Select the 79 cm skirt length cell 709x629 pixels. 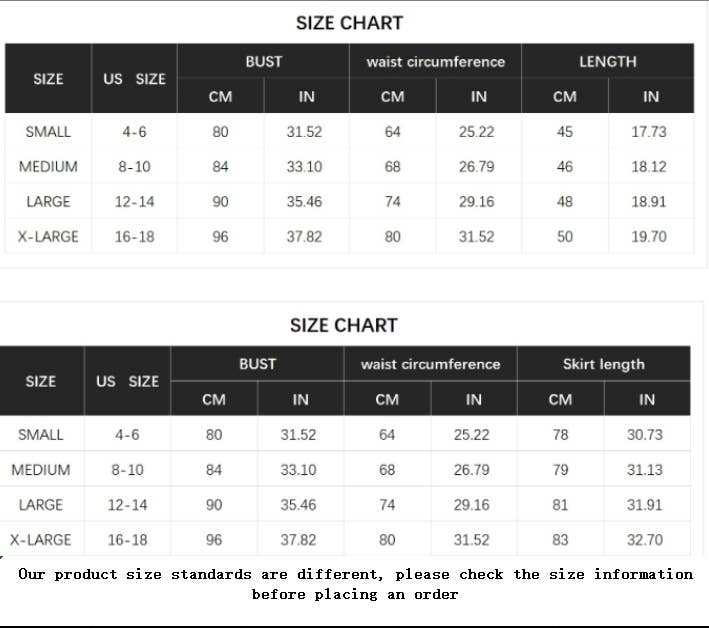(x=560, y=470)
